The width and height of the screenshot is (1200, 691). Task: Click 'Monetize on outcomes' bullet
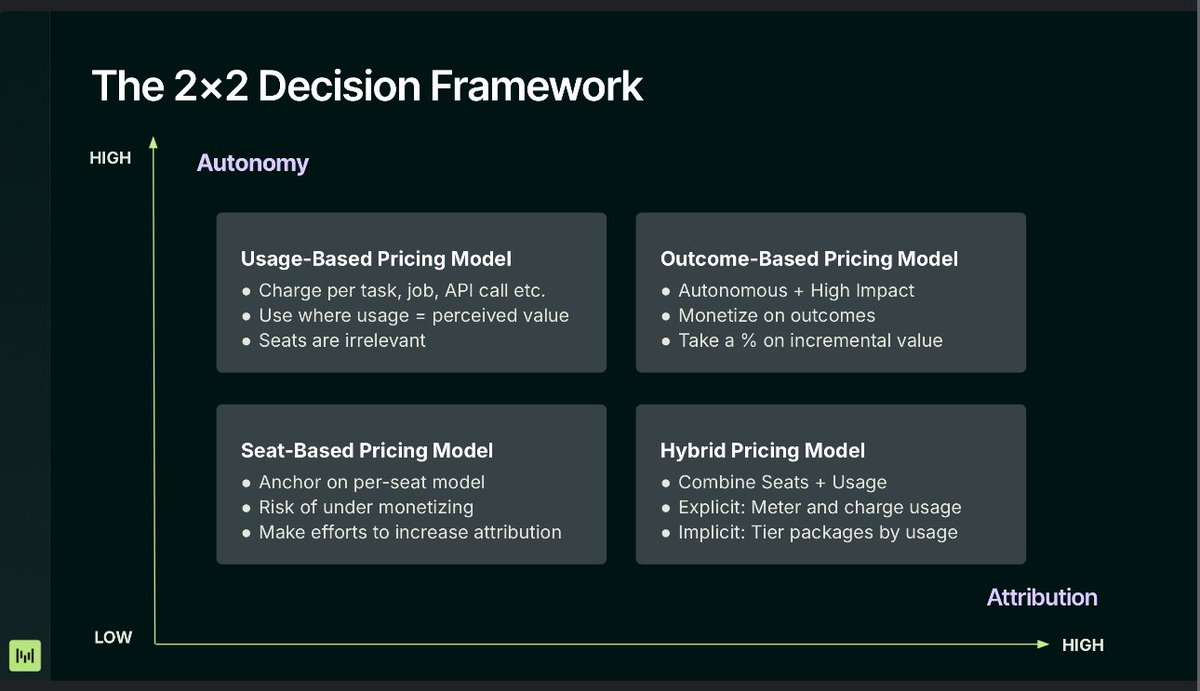pos(776,315)
